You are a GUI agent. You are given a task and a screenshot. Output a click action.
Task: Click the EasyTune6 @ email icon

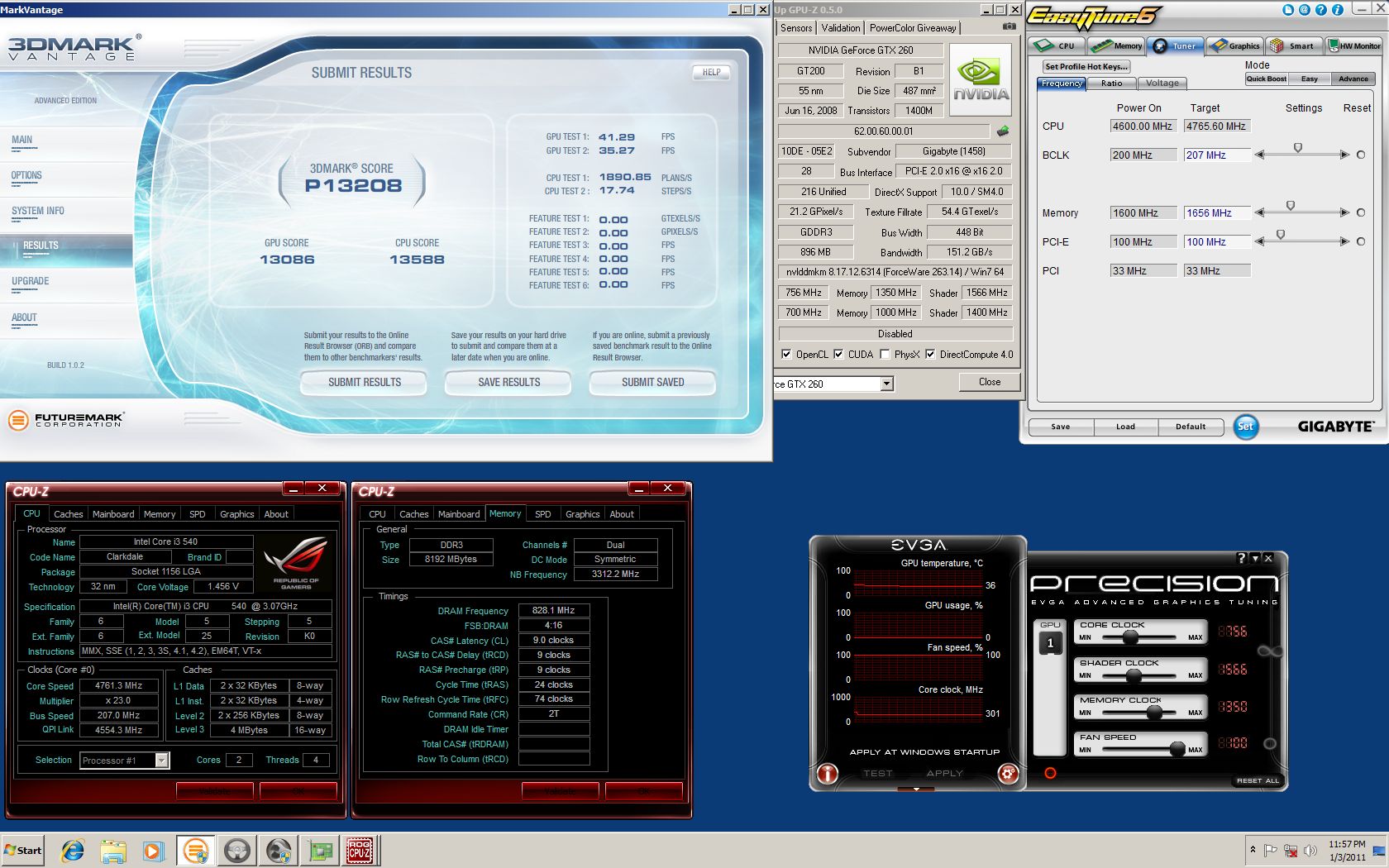(x=1304, y=10)
